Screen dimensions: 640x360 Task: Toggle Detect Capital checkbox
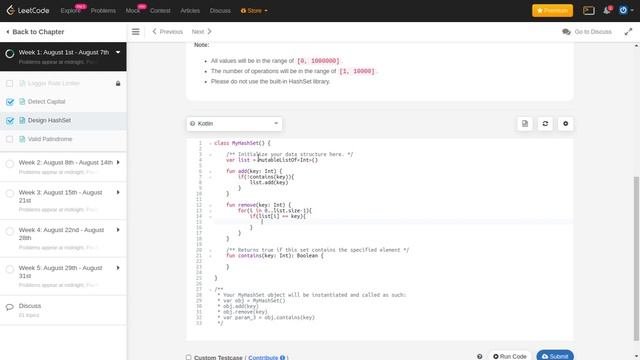(10, 102)
